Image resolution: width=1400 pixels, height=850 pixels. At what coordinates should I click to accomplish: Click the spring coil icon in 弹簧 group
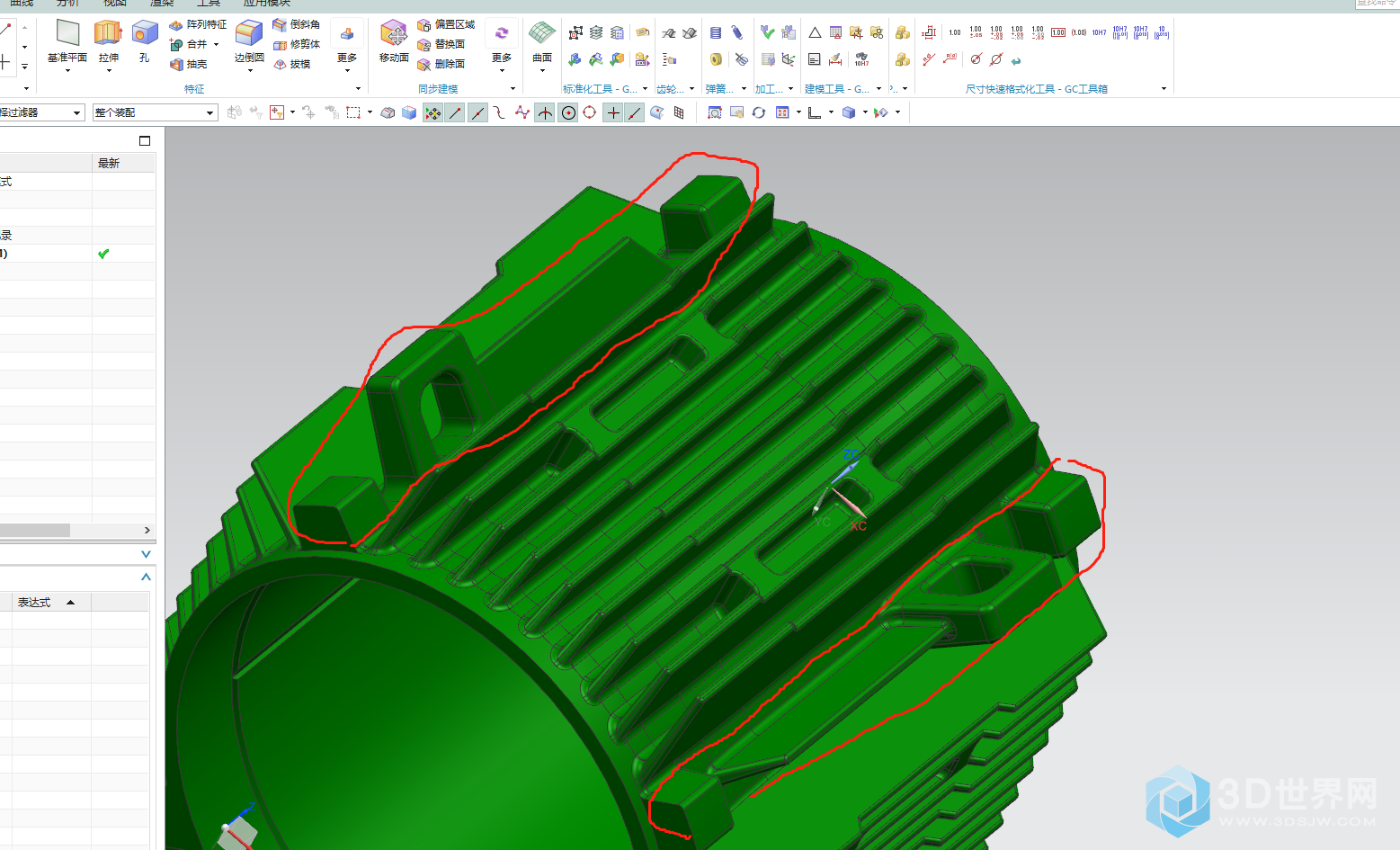716,33
